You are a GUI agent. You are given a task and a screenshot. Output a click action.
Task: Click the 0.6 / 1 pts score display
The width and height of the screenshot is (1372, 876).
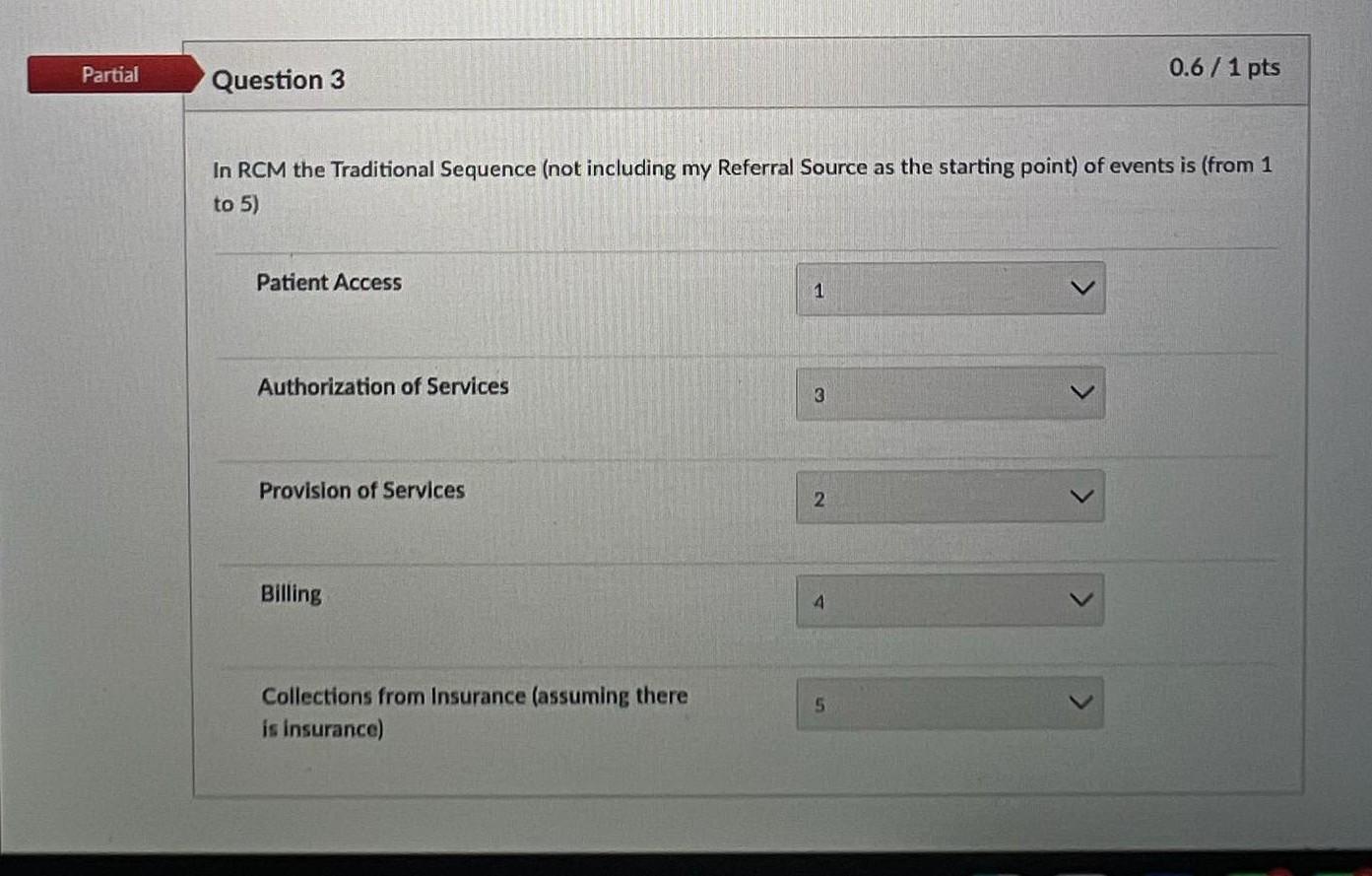tap(1224, 67)
